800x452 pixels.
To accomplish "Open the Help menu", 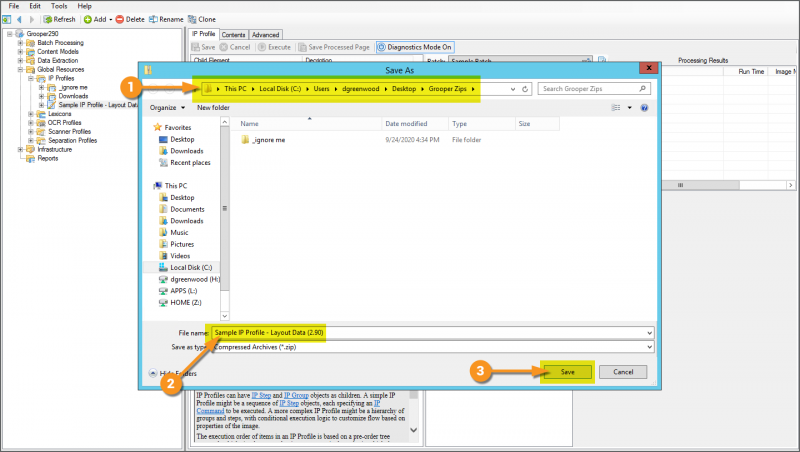I will click(x=84, y=6).
